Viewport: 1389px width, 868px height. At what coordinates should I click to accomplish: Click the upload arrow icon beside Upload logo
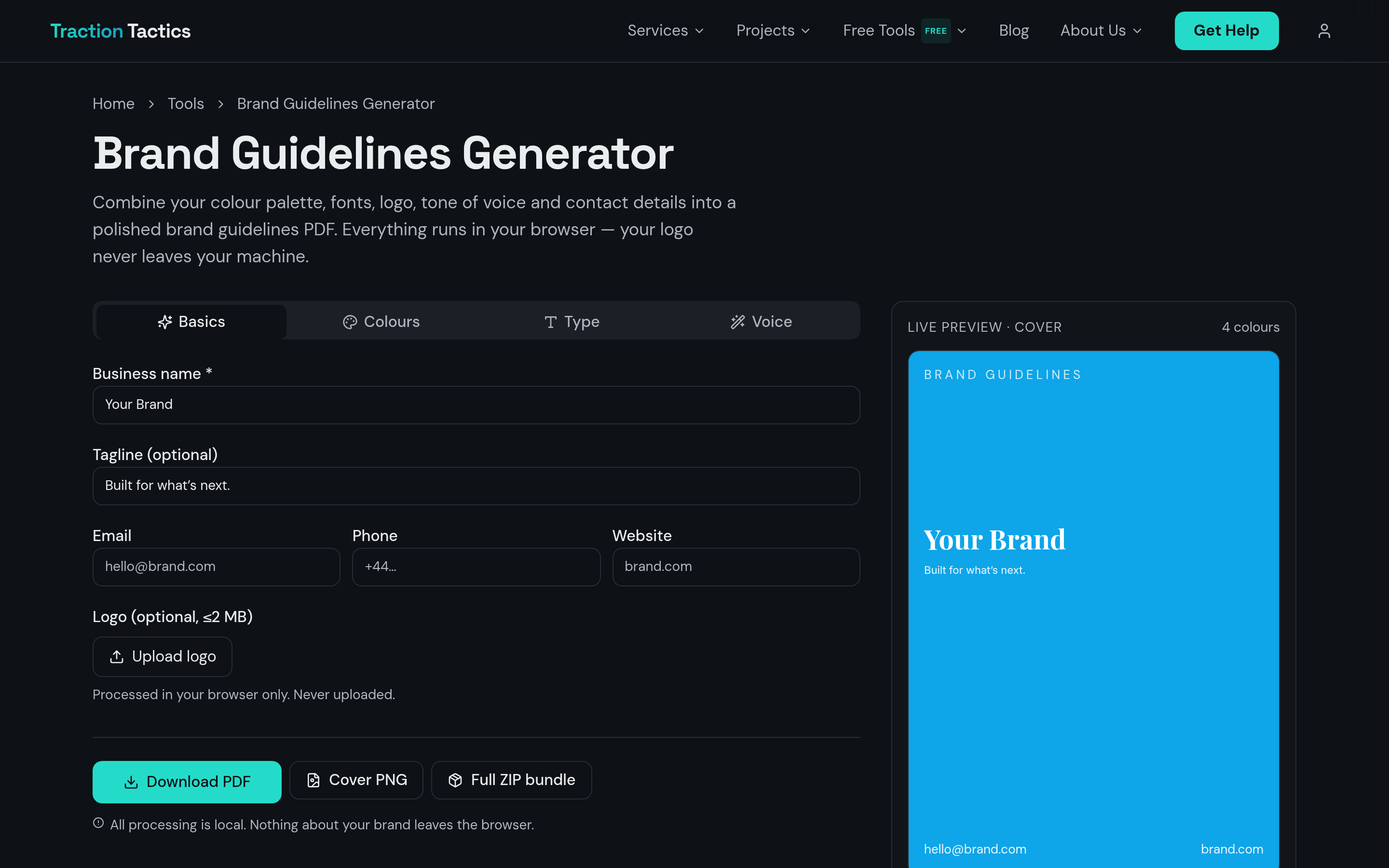(x=117, y=656)
